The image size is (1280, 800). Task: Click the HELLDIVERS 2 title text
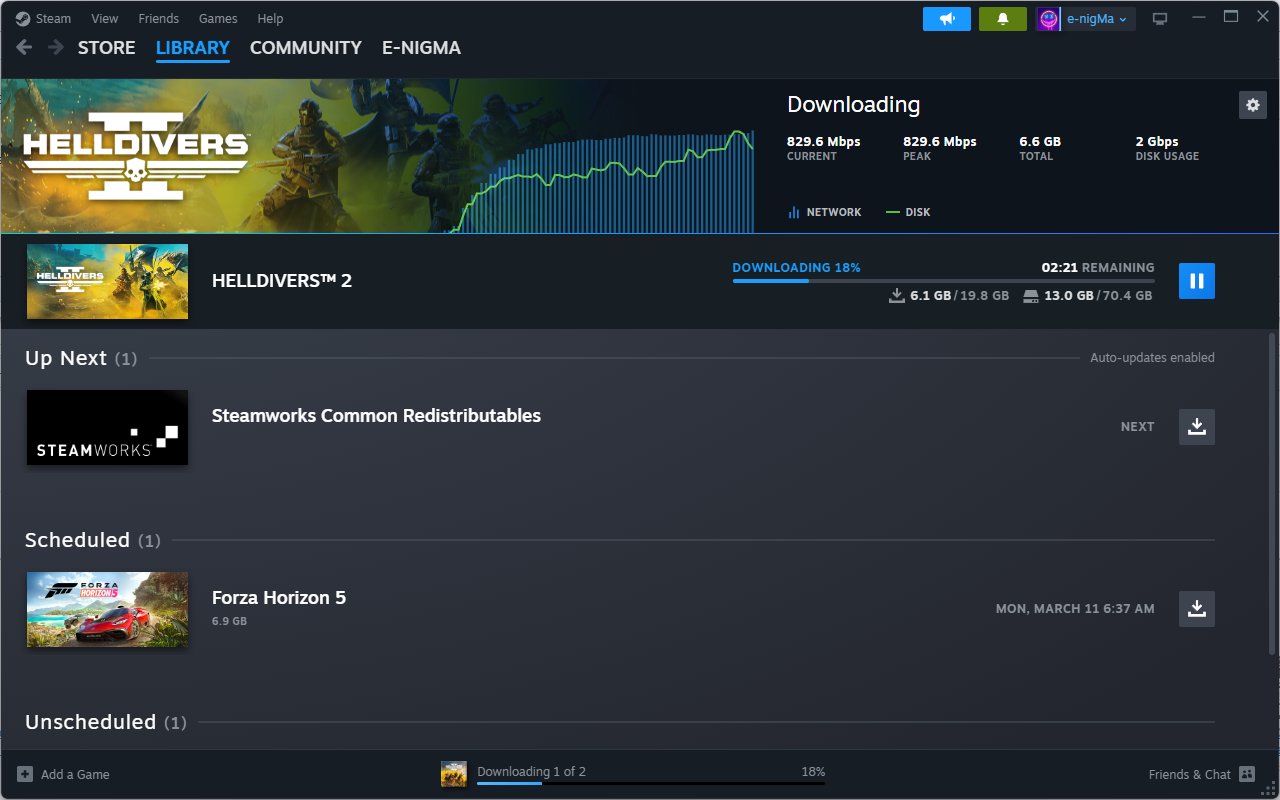point(282,281)
